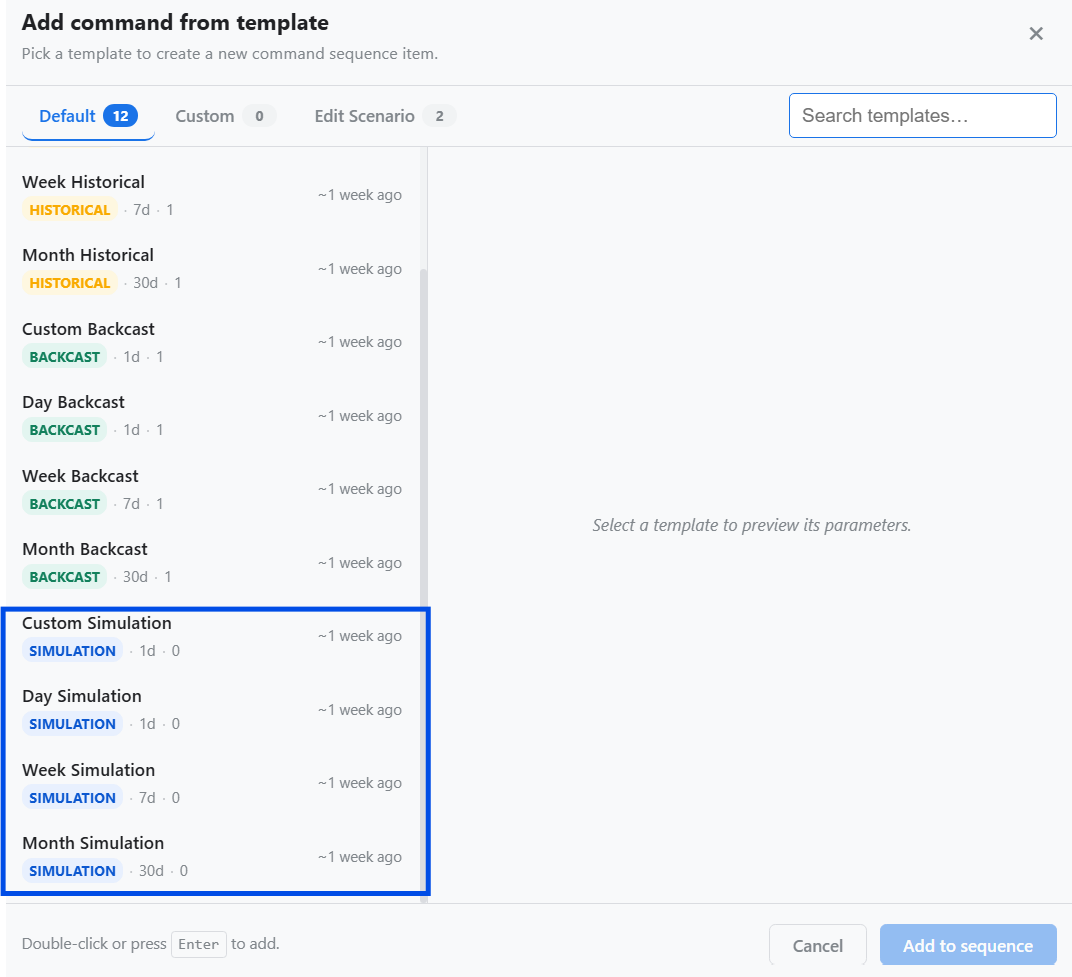This screenshot has height=977, width=1072.
Task: Choose the Week Simulation template
Action: 213,784
